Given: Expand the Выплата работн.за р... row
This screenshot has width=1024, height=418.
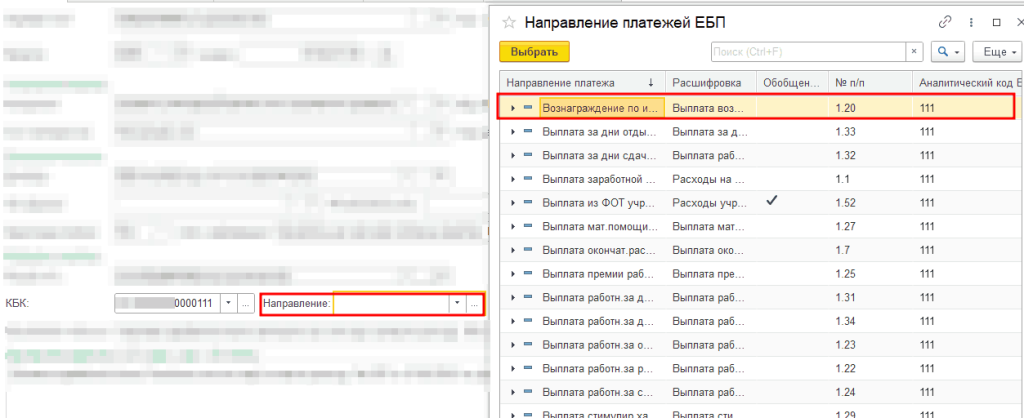Looking at the screenshot, I should (x=513, y=368).
